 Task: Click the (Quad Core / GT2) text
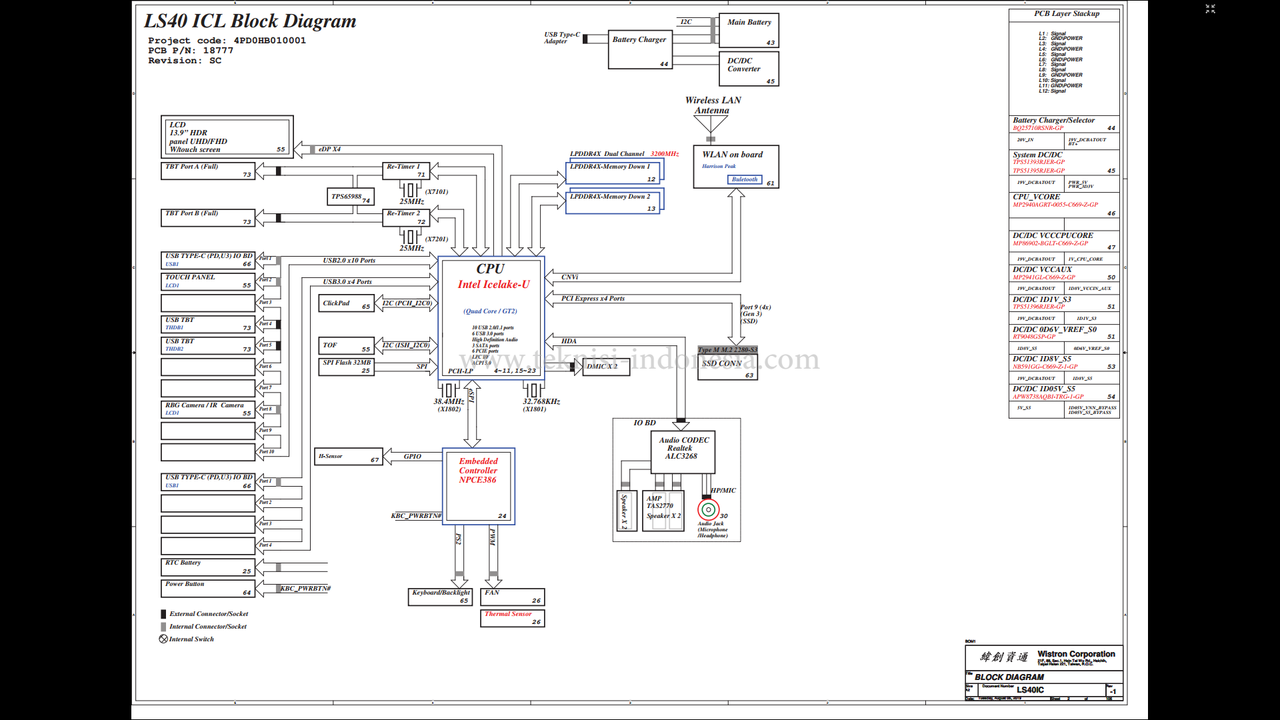[490, 311]
